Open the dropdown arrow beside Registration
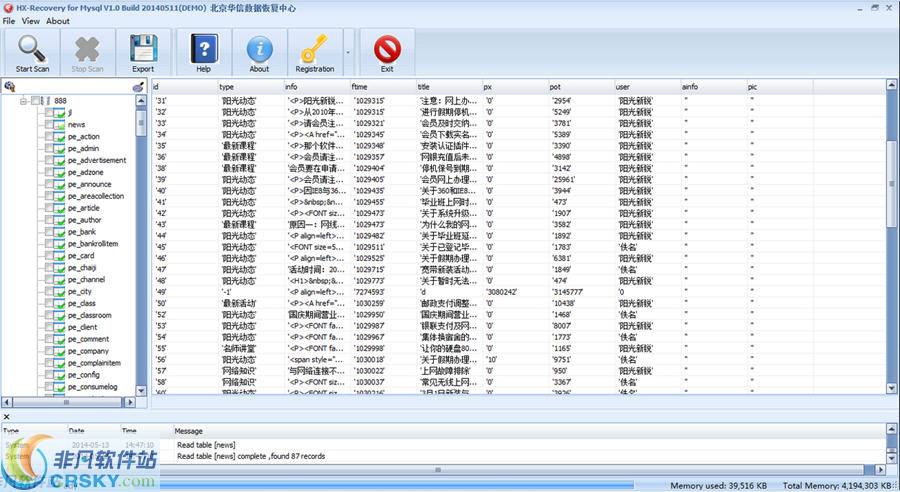 348,52
